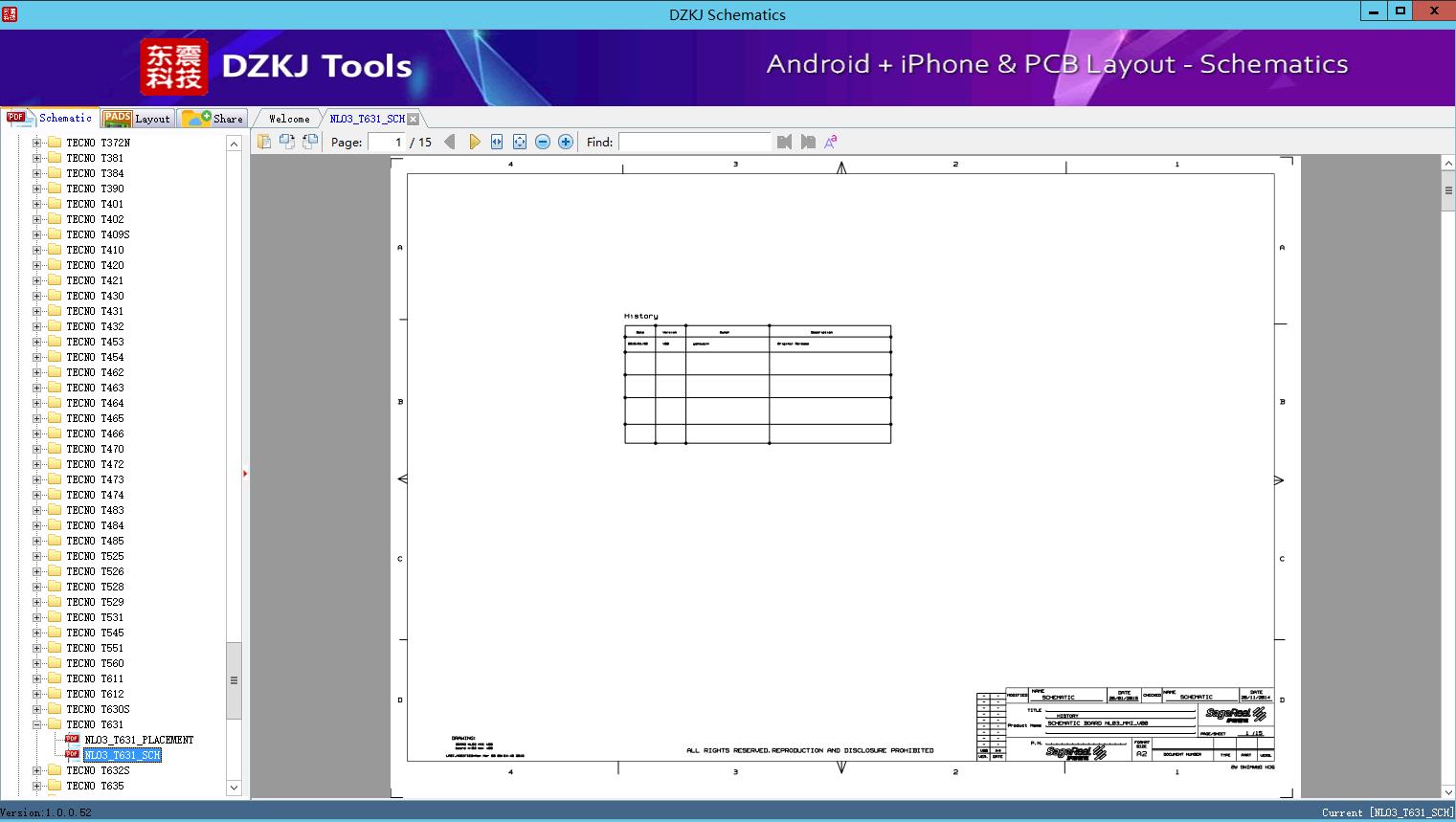Maximize the DZKJ Schematics window
The height and width of the screenshot is (822, 1456).
[x=1400, y=11]
